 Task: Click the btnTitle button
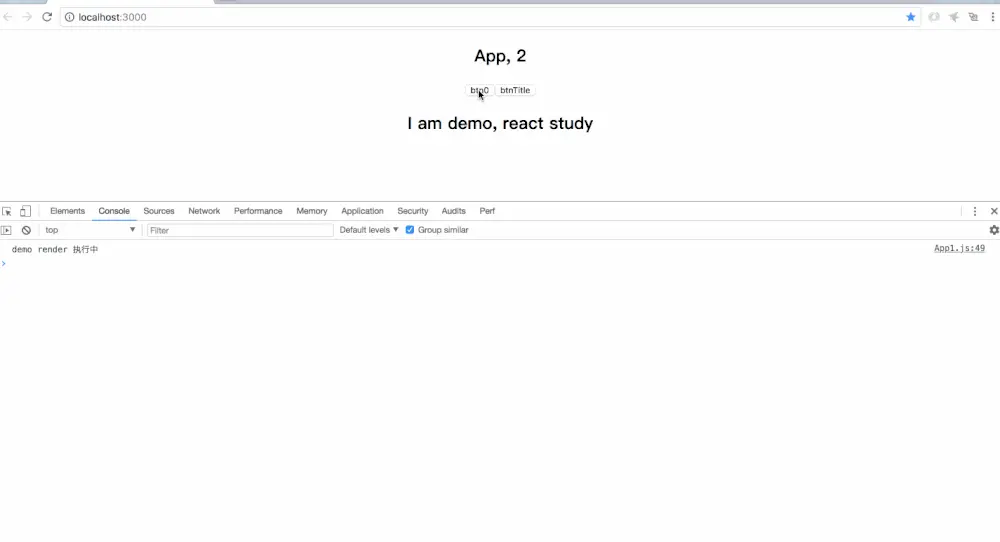pos(515,90)
